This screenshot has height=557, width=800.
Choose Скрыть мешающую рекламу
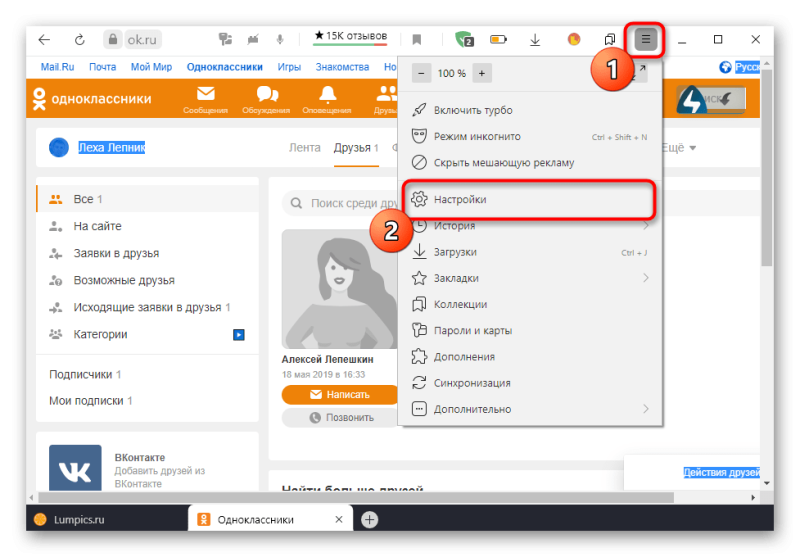(530, 163)
